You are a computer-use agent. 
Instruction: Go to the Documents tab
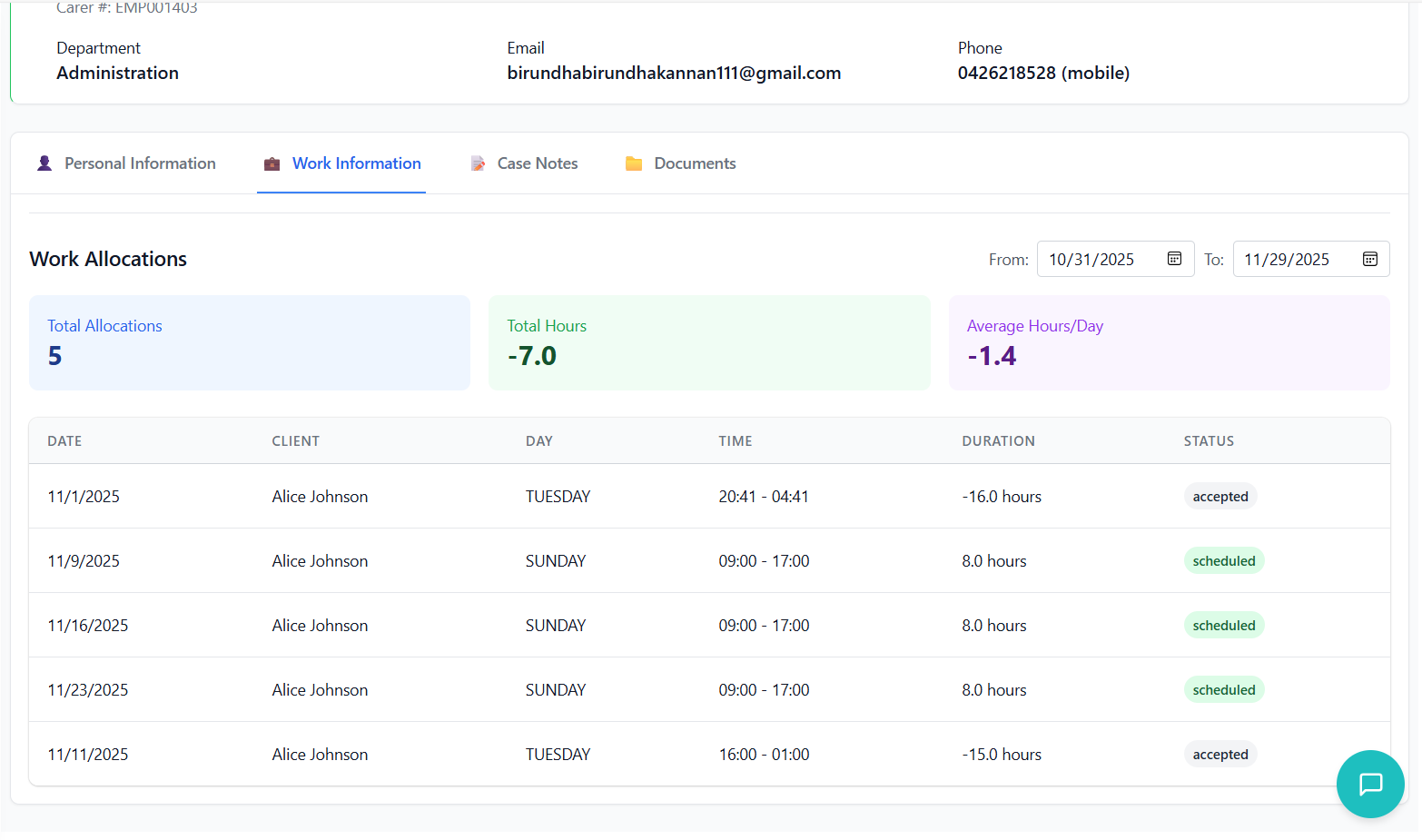coord(695,163)
